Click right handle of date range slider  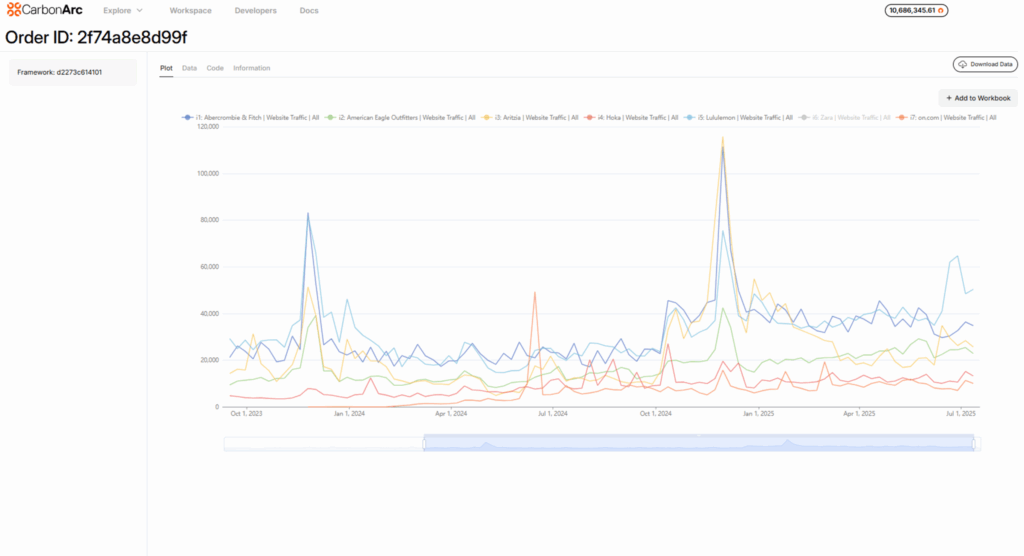(x=974, y=444)
